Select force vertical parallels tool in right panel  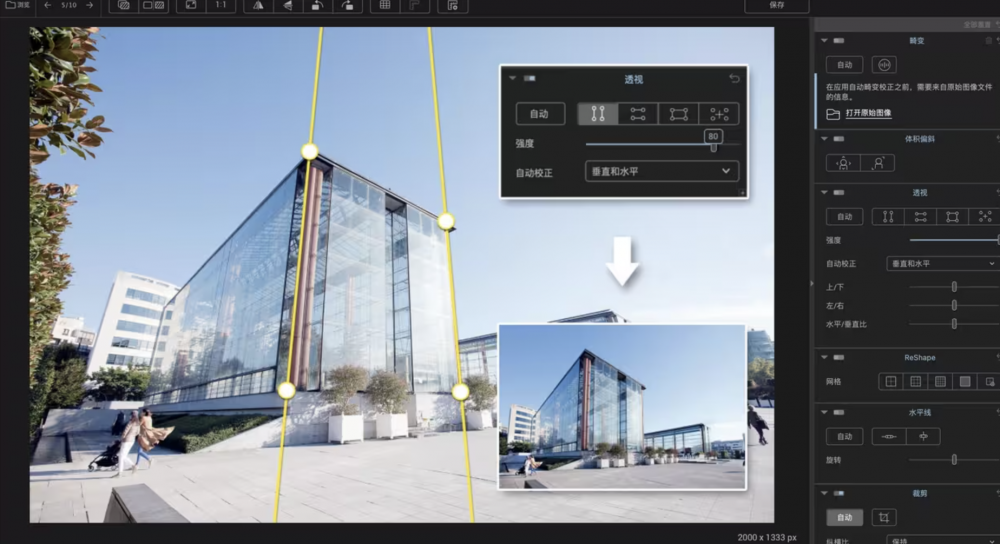click(x=888, y=217)
